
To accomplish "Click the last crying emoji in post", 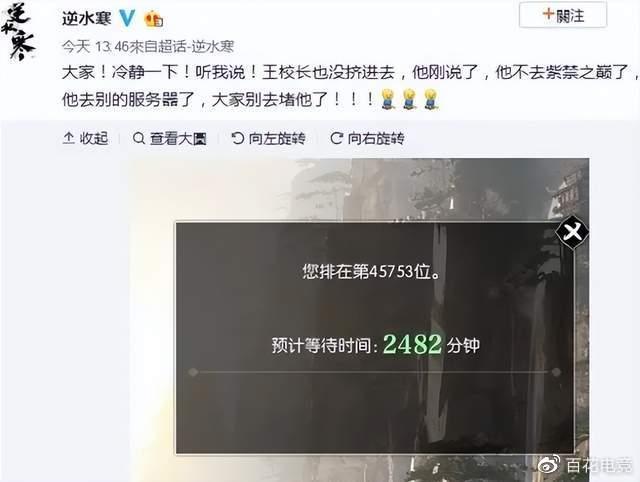I will 431,99.
